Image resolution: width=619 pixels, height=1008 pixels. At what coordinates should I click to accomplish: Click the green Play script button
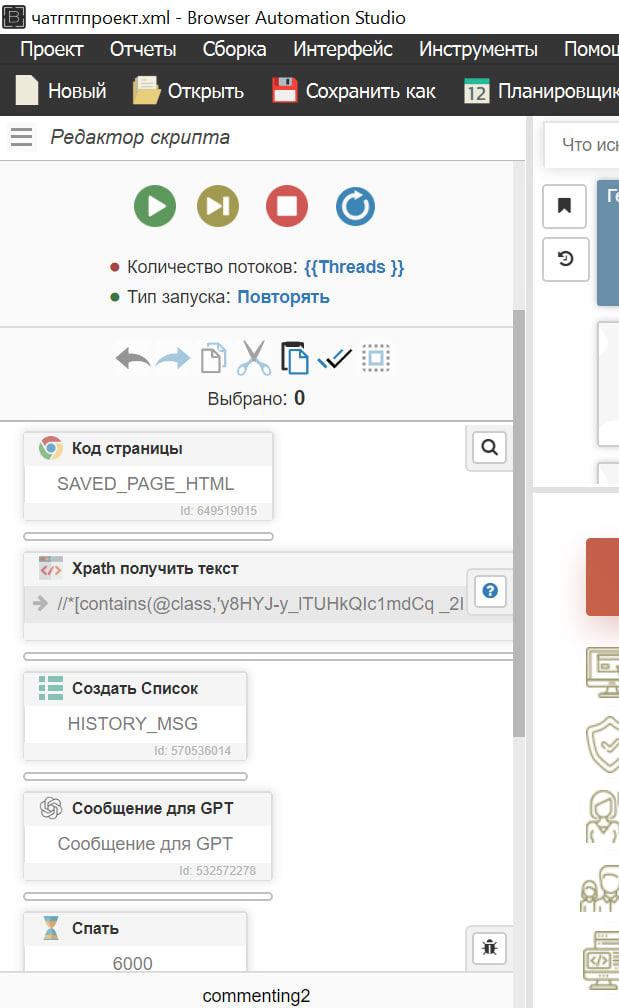coord(155,207)
